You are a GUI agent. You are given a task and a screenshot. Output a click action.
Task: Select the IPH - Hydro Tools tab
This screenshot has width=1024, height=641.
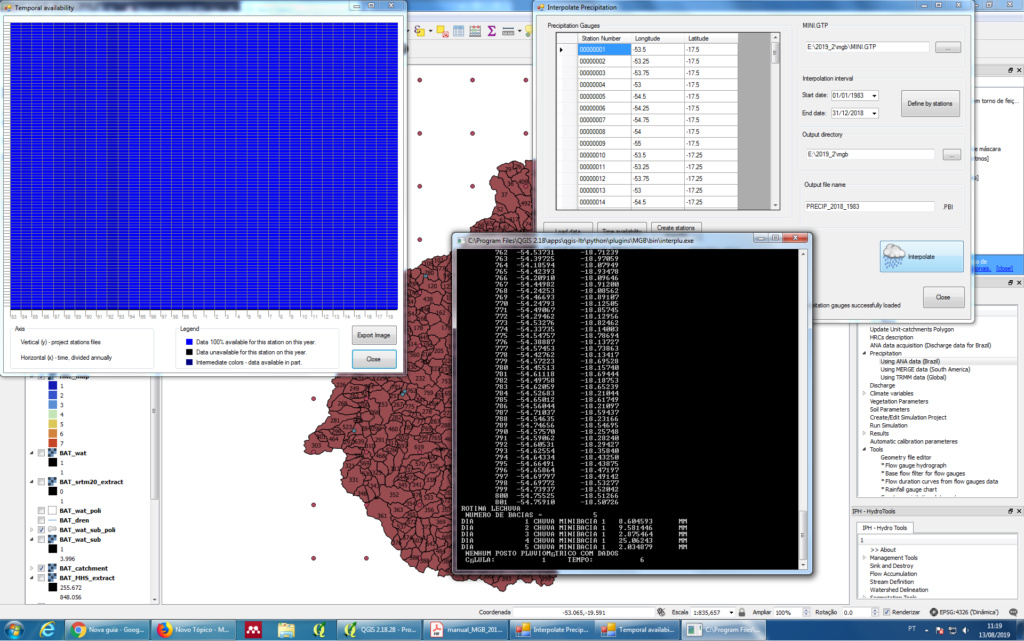pos(884,527)
